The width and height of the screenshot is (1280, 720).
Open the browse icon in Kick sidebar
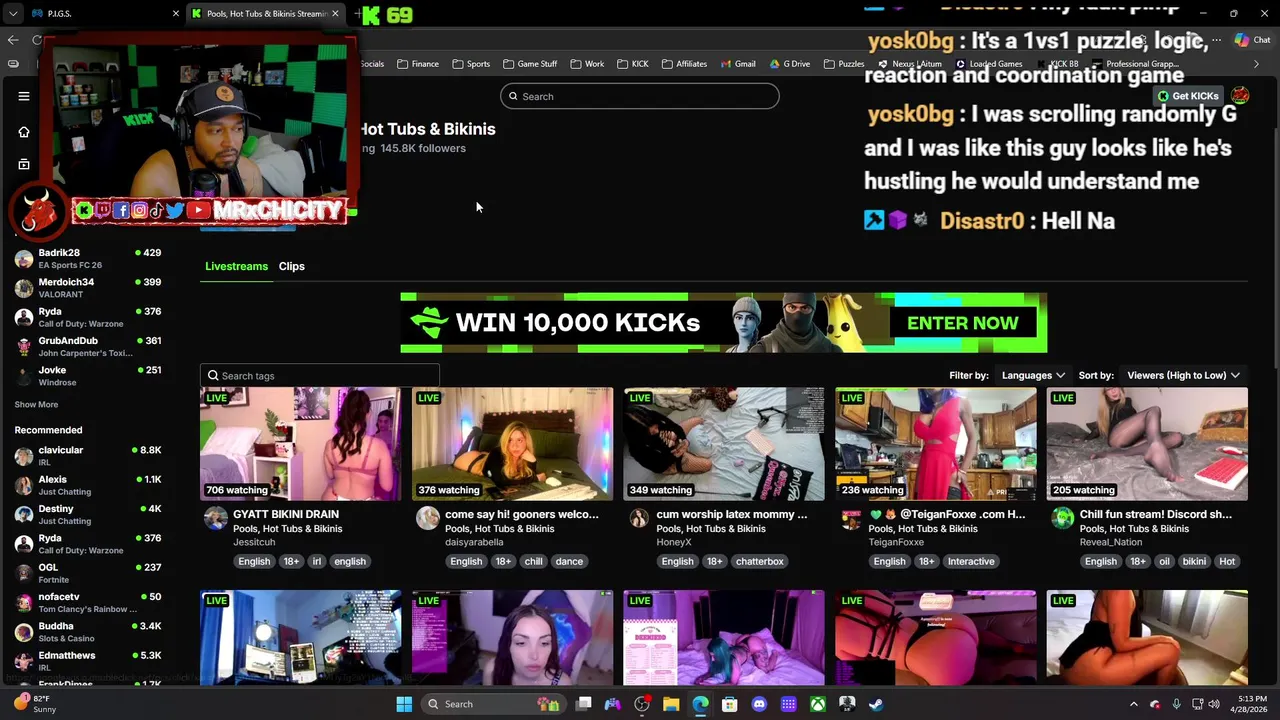click(x=24, y=164)
